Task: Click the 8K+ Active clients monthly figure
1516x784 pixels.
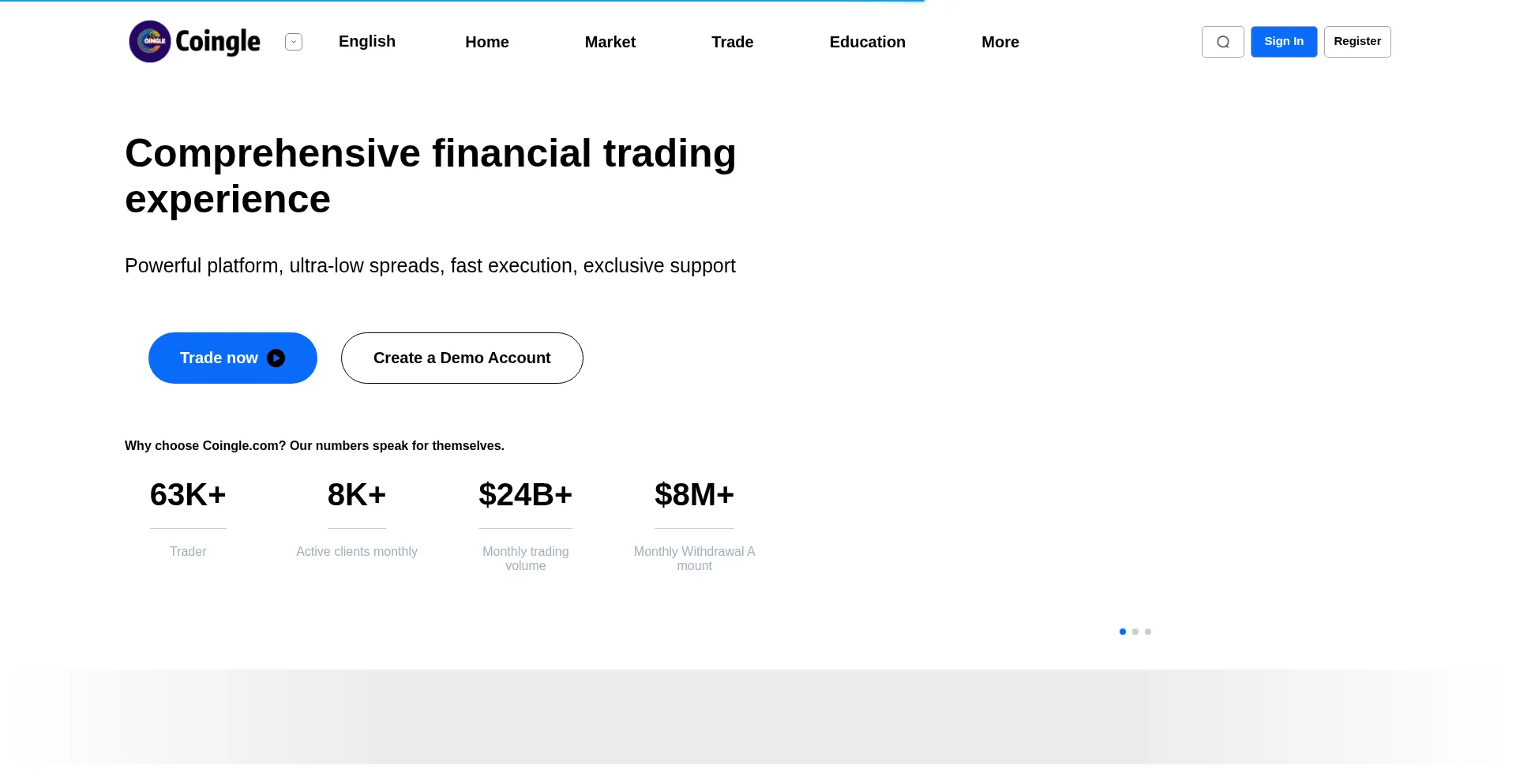Action: tap(357, 495)
